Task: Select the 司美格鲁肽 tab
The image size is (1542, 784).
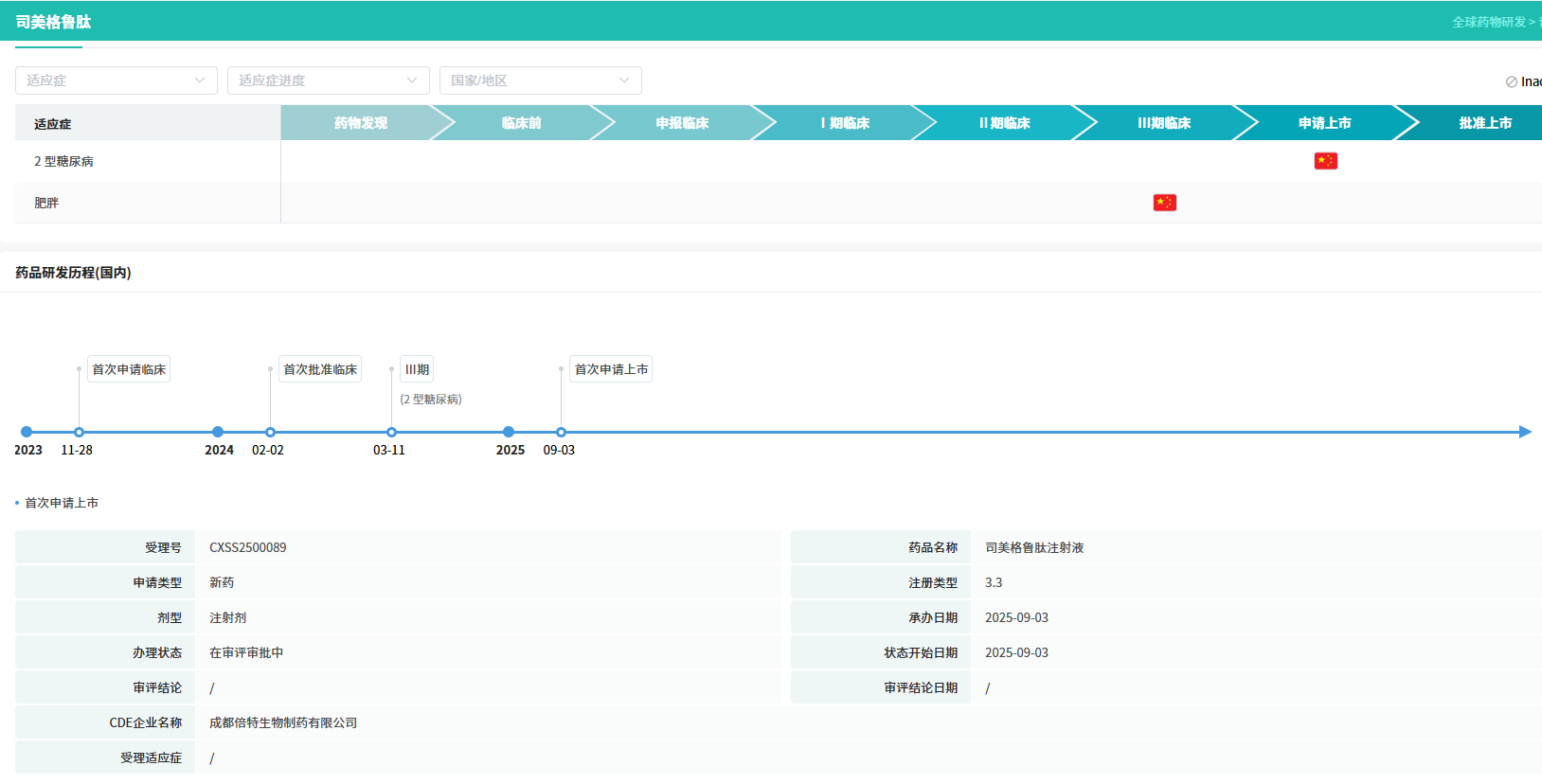Action: tap(53, 22)
